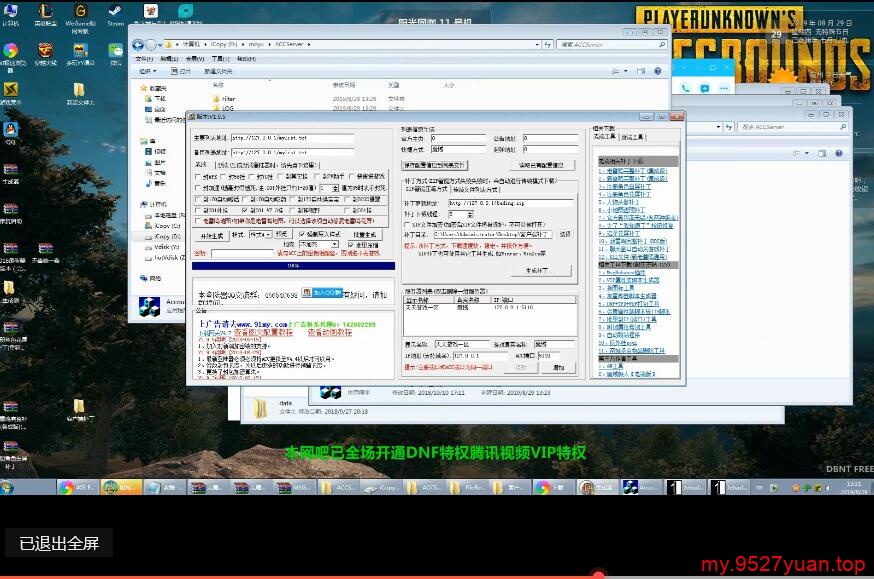Open the FileRe folder taskbar item
The image size is (874, 579).
469,488
